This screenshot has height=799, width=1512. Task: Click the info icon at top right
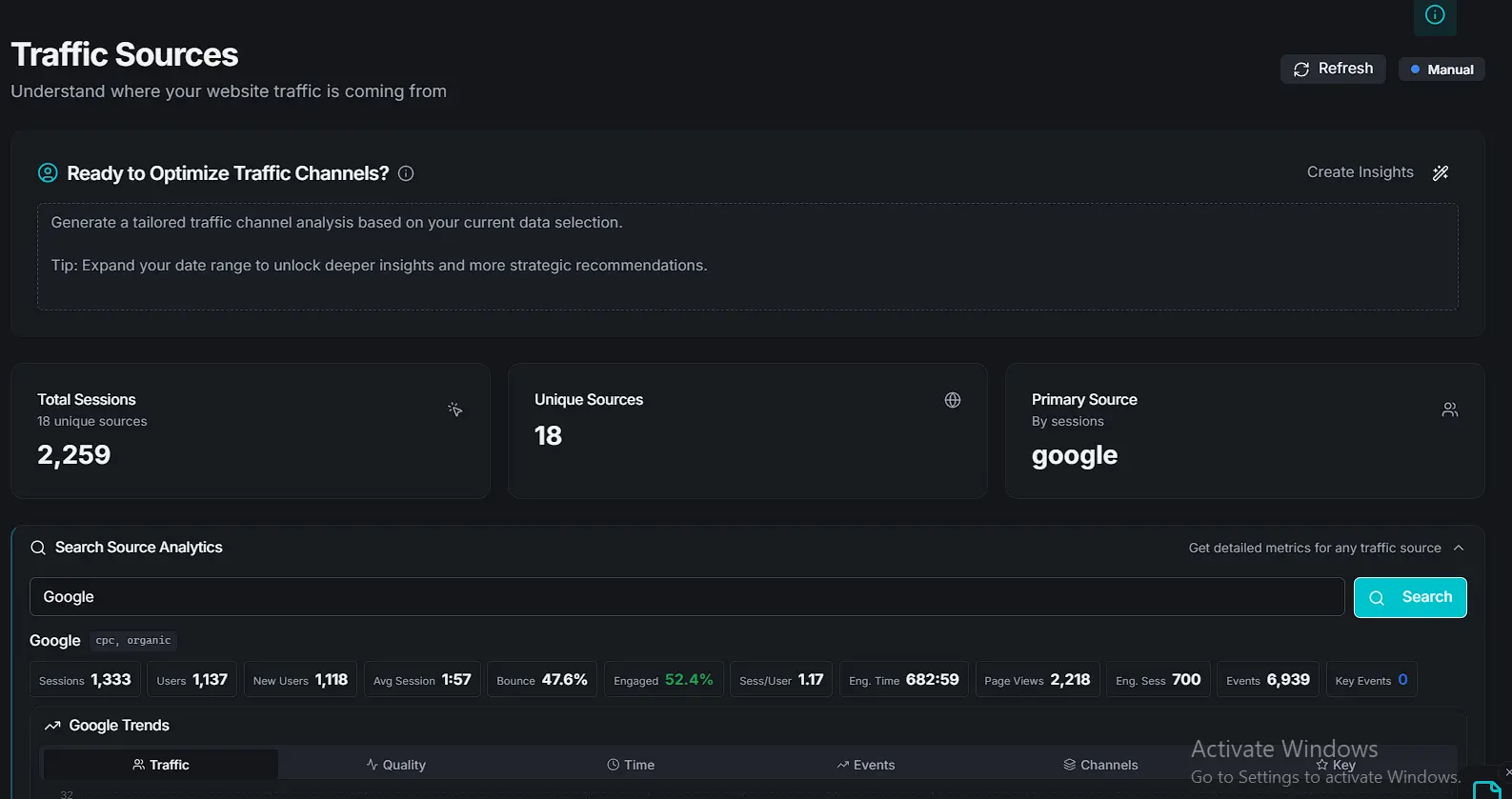[1434, 15]
